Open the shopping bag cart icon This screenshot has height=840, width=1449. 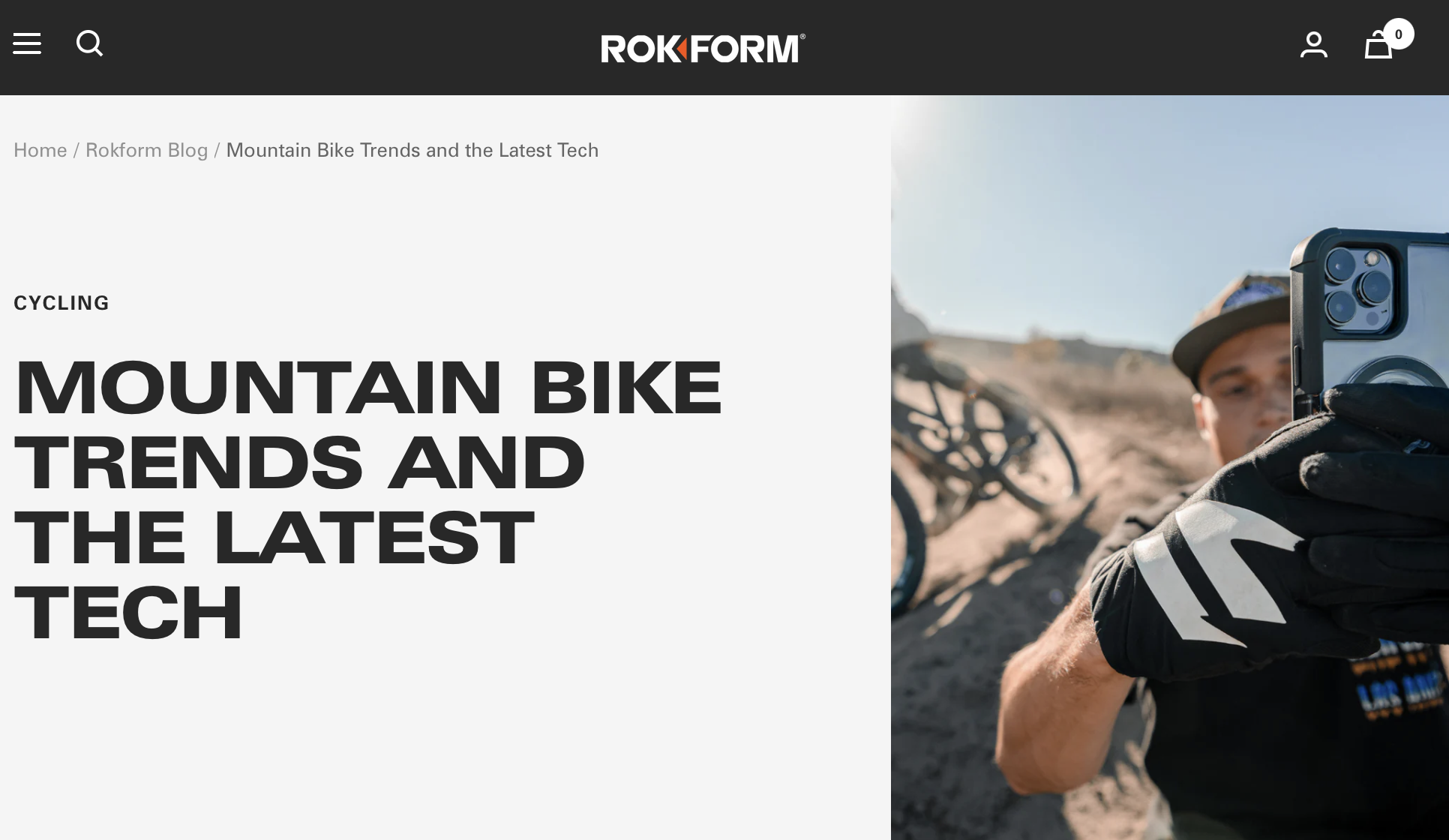click(x=1378, y=44)
